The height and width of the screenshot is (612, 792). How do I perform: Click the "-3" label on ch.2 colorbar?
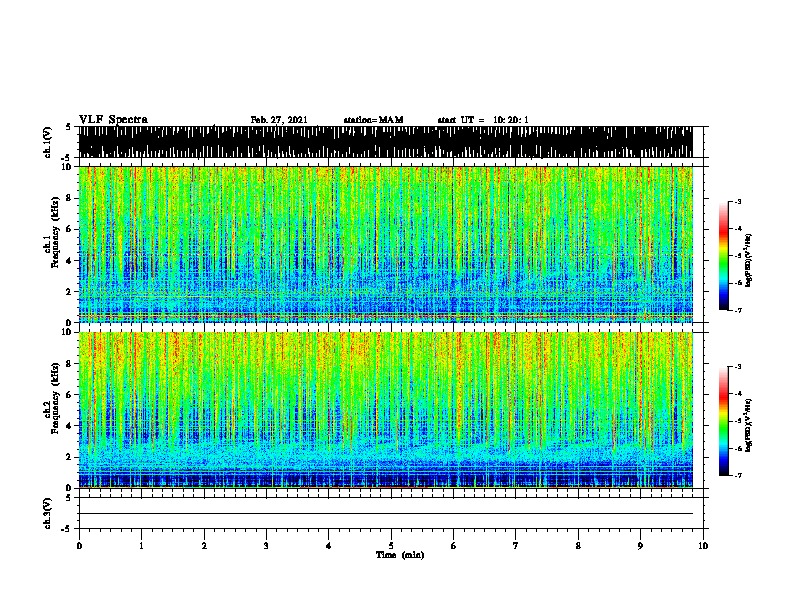point(737,367)
